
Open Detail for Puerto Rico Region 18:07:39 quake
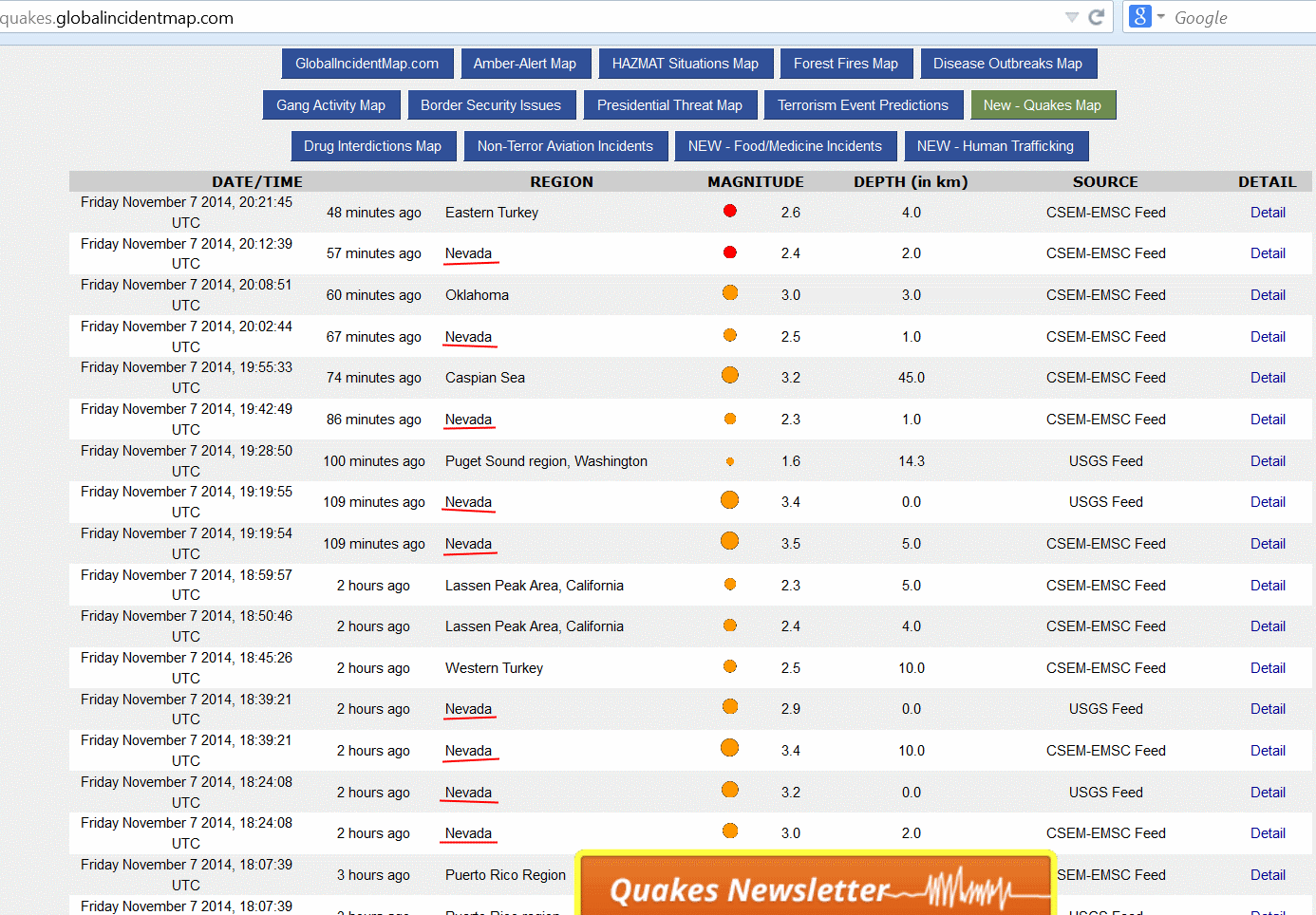1268,875
